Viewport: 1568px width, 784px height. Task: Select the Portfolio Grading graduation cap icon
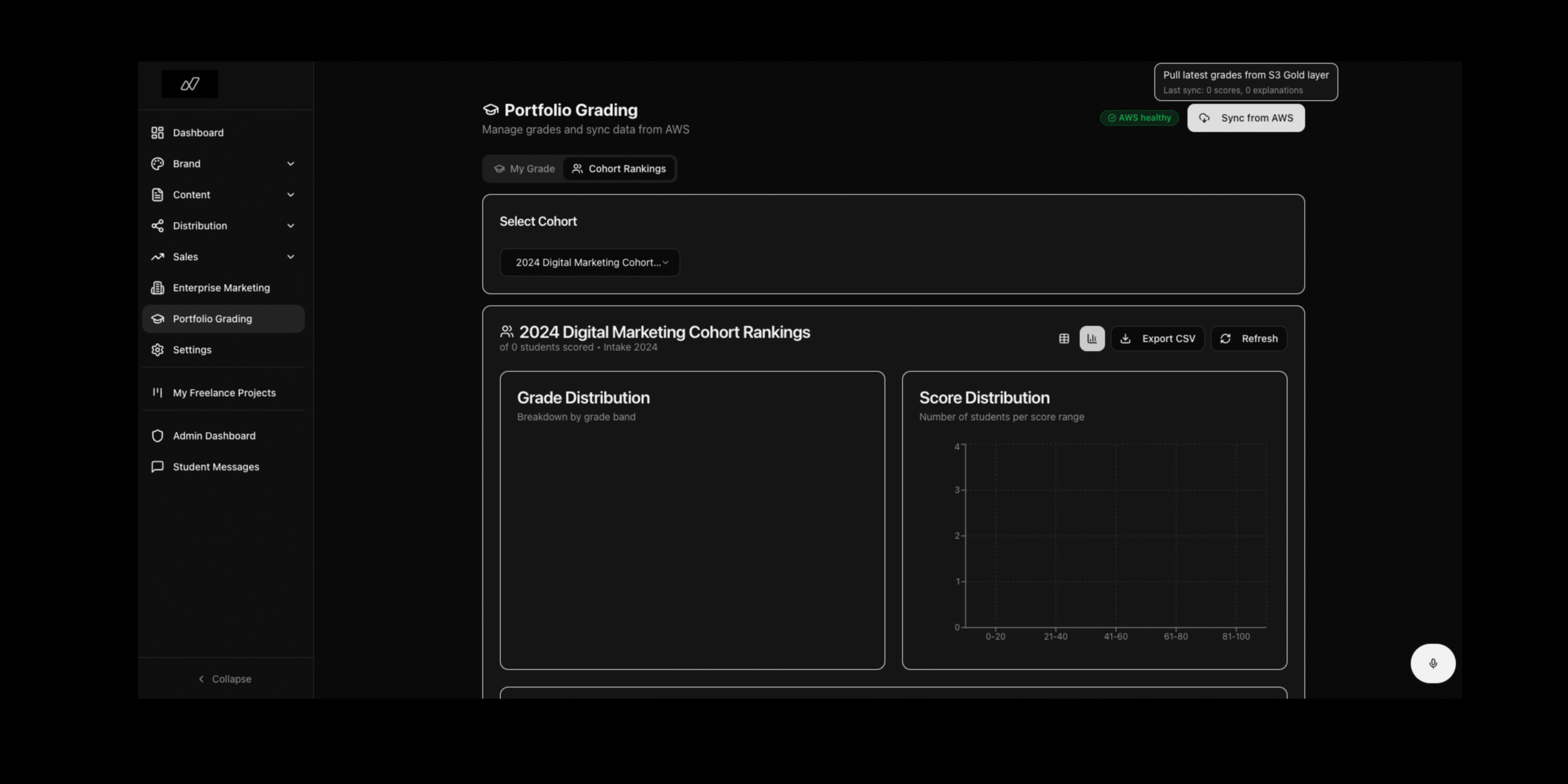(157, 318)
